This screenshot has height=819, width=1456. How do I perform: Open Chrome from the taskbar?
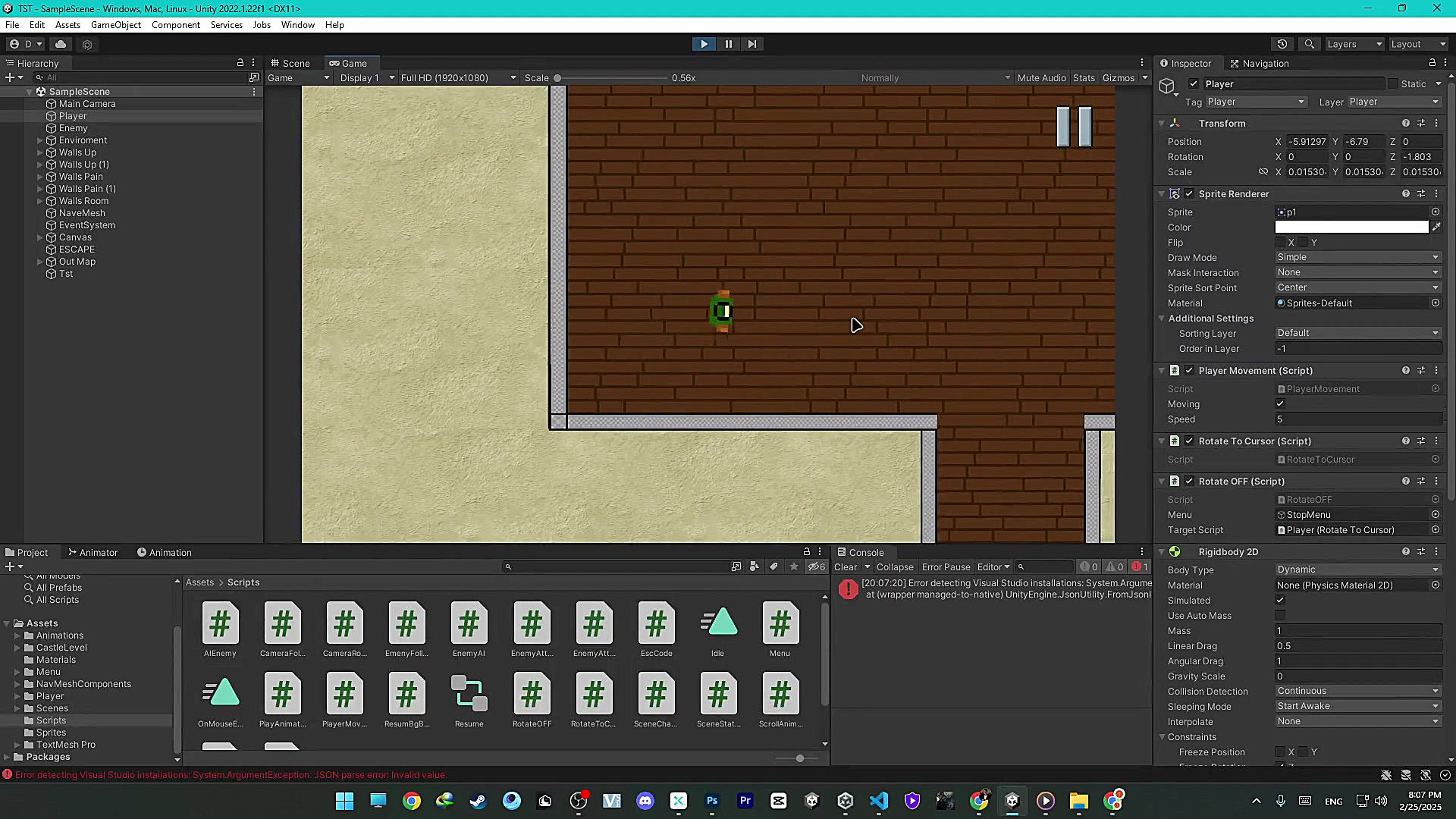[412, 801]
